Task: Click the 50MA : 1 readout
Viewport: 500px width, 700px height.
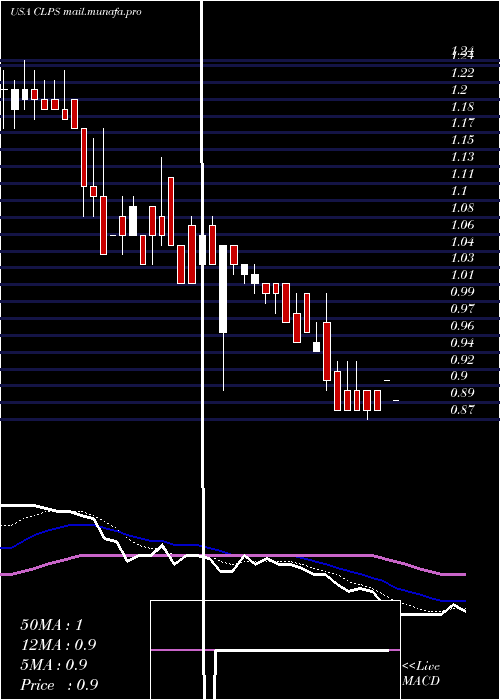Action: click(52, 625)
